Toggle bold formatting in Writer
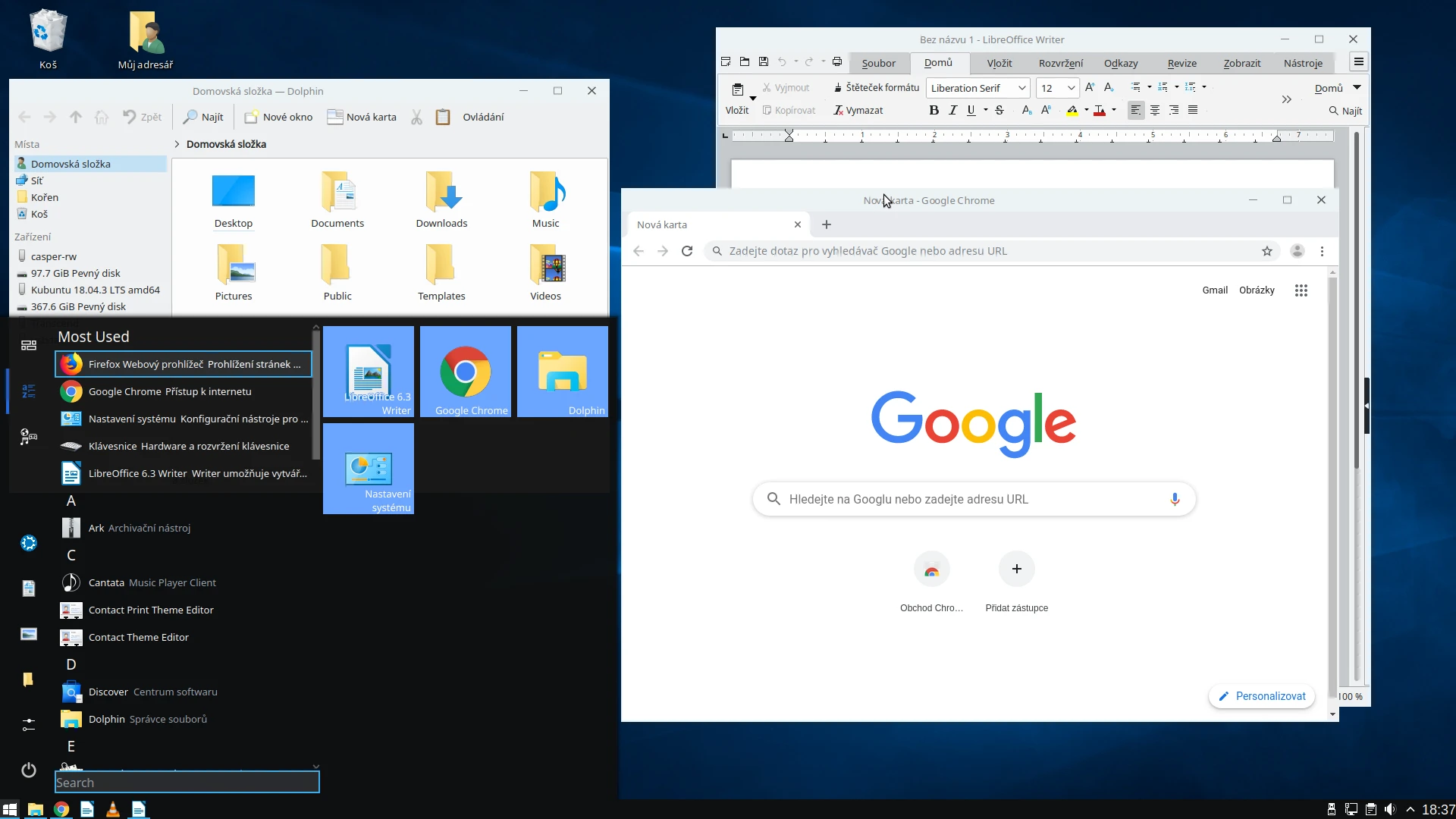 (x=934, y=111)
